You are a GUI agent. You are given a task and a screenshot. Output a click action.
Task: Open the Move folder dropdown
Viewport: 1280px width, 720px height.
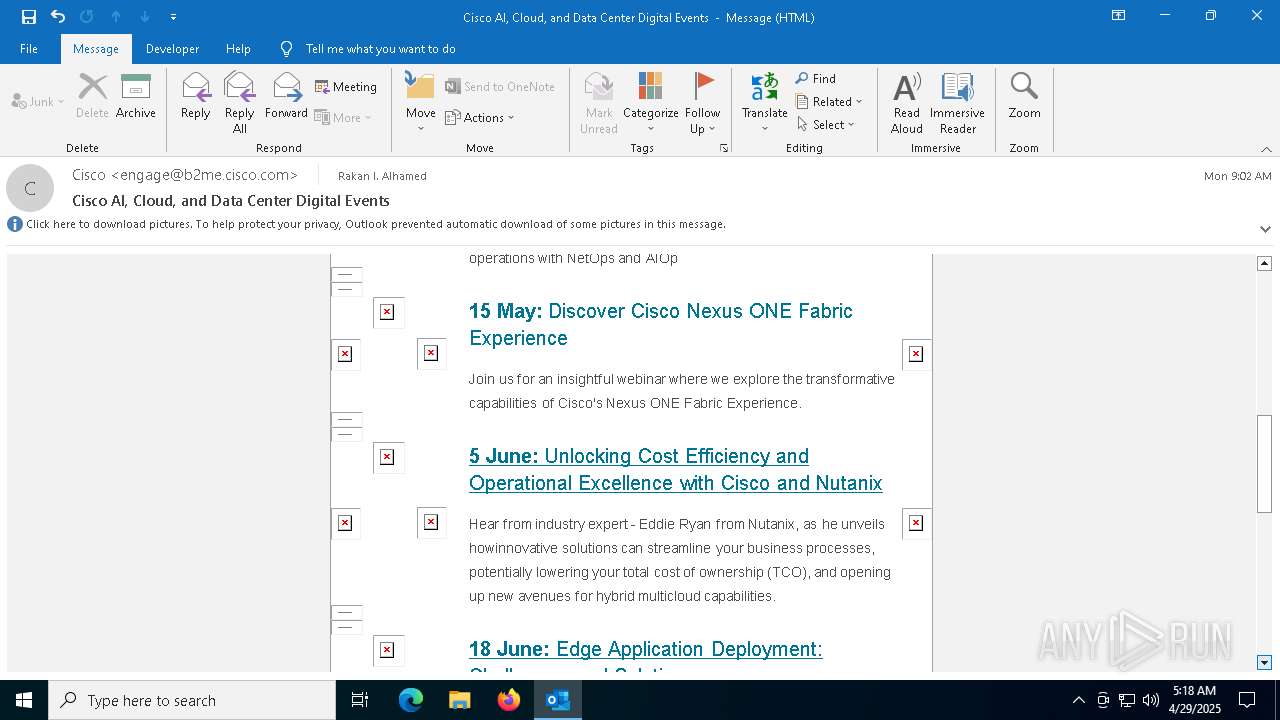(x=421, y=103)
